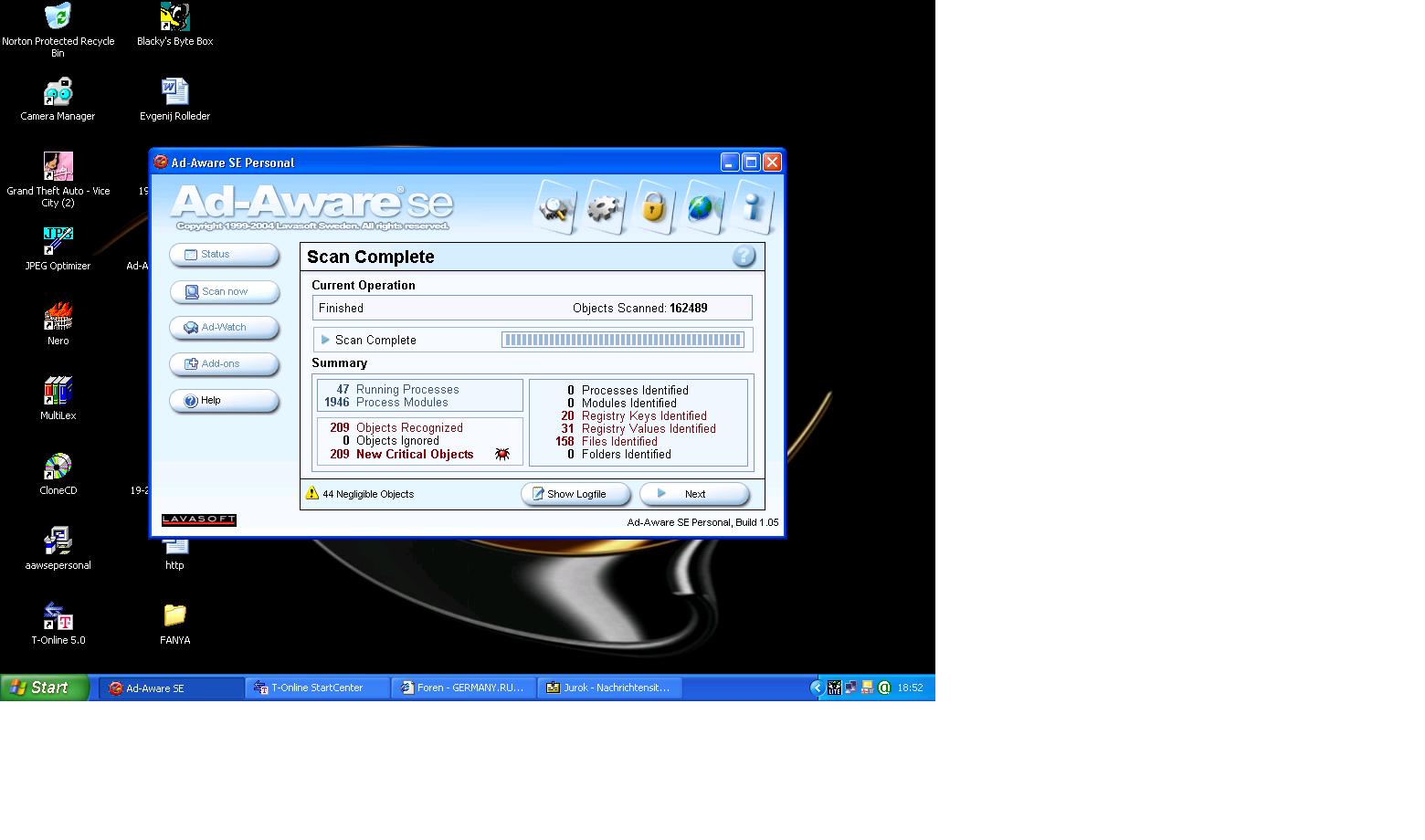Maximize the Ad-Aware SE Personal window
Image resolution: width=1425 pixels, height=840 pixels.
point(751,163)
